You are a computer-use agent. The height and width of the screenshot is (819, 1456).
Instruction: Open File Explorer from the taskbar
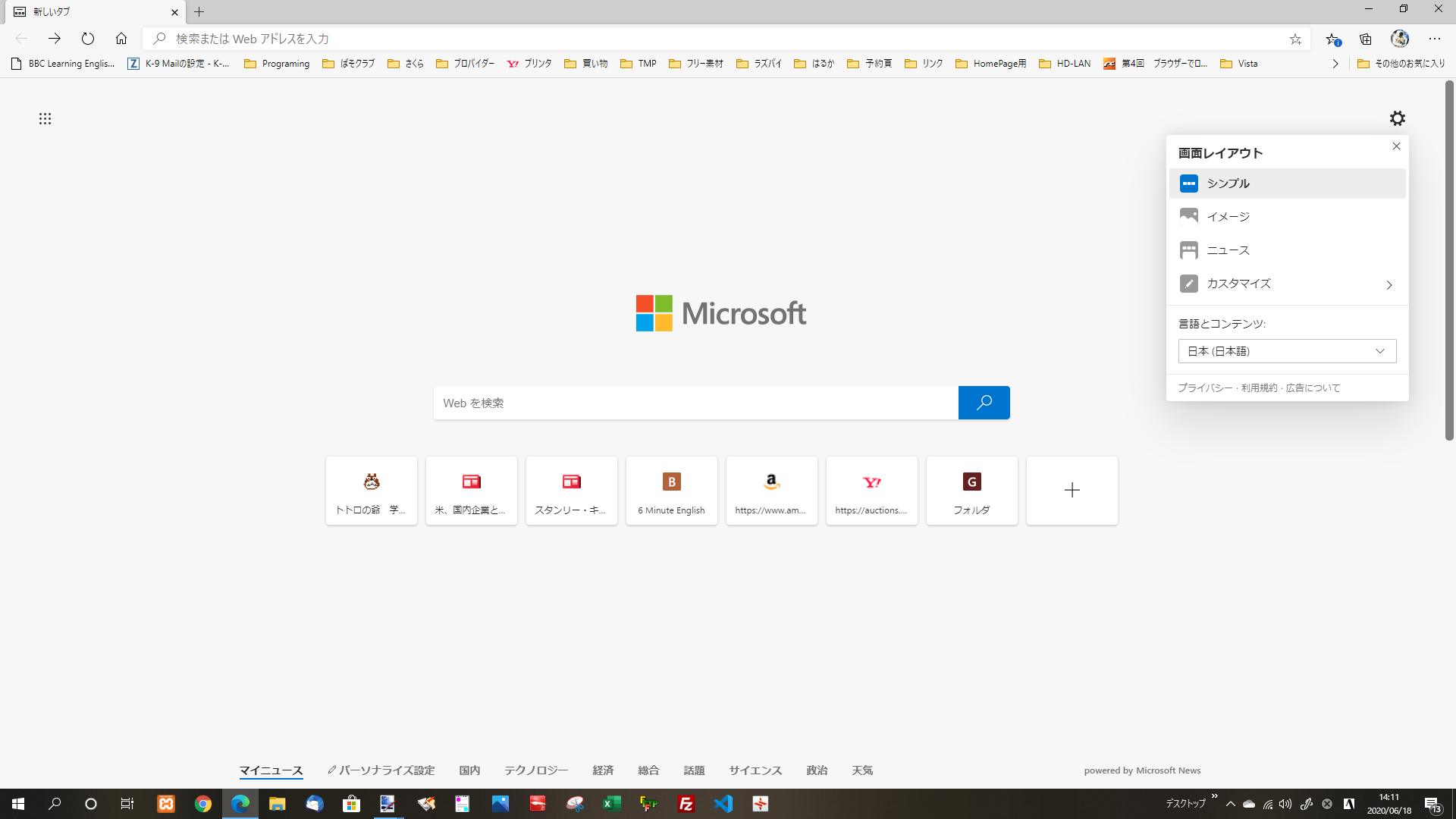[277, 804]
